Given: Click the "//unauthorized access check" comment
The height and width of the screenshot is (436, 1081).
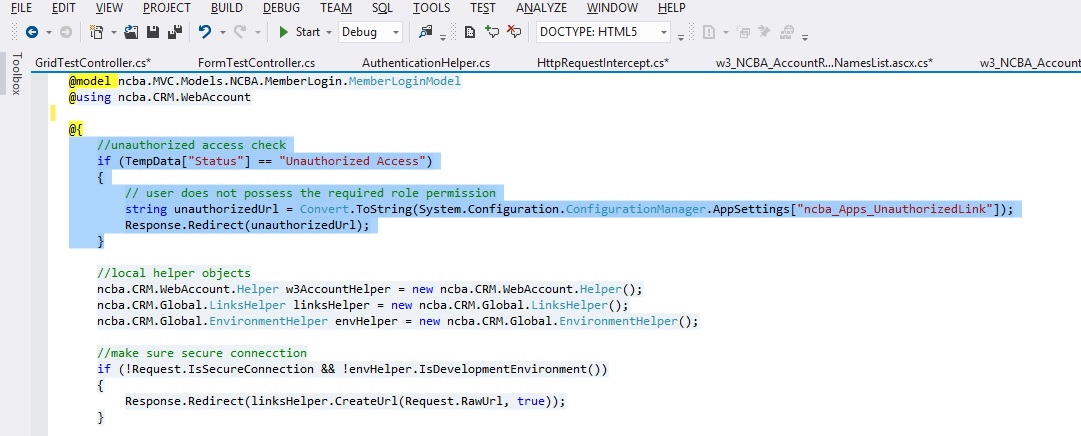Looking at the screenshot, I should tap(192, 145).
